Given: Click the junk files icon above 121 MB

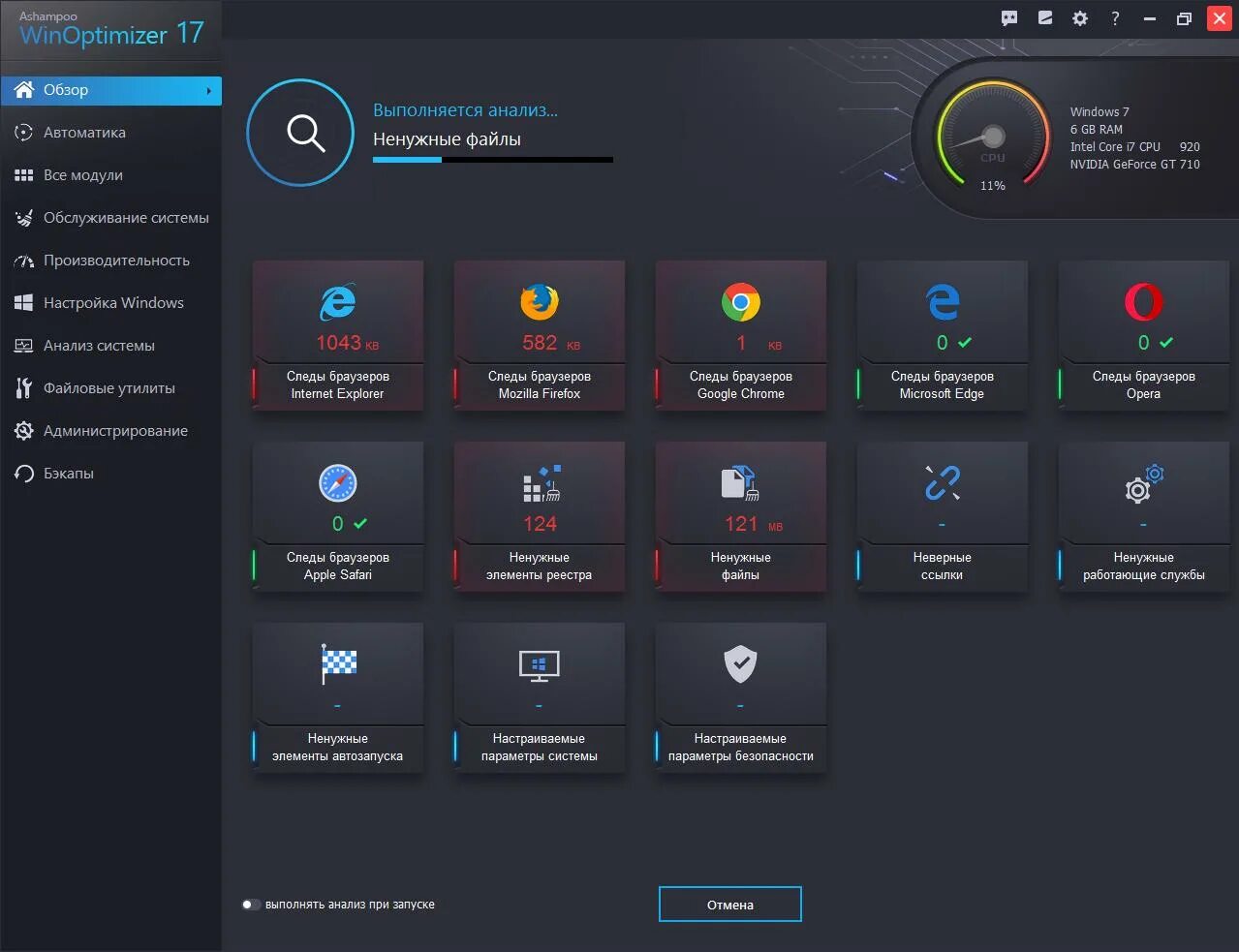Looking at the screenshot, I should pyautogui.click(x=740, y=482).
